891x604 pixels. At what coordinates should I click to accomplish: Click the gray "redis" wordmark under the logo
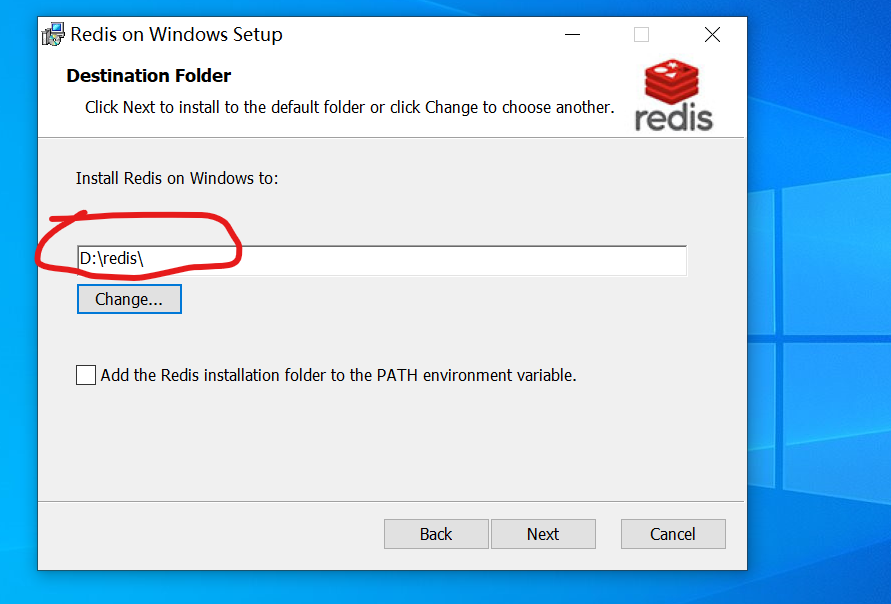674,118
